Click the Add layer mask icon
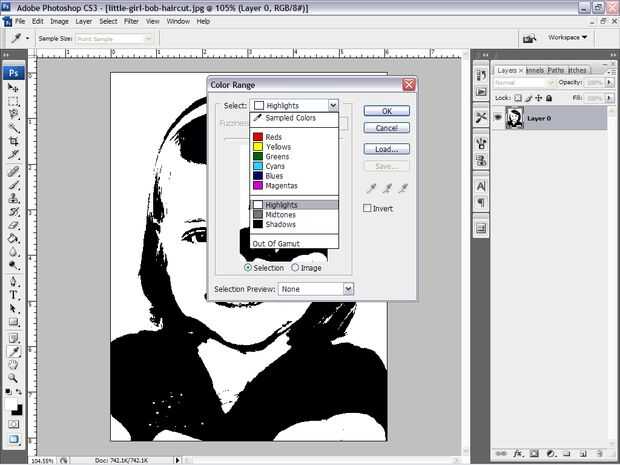The height and width of the screenshot is (465, 620). click(x=534, y=454)
